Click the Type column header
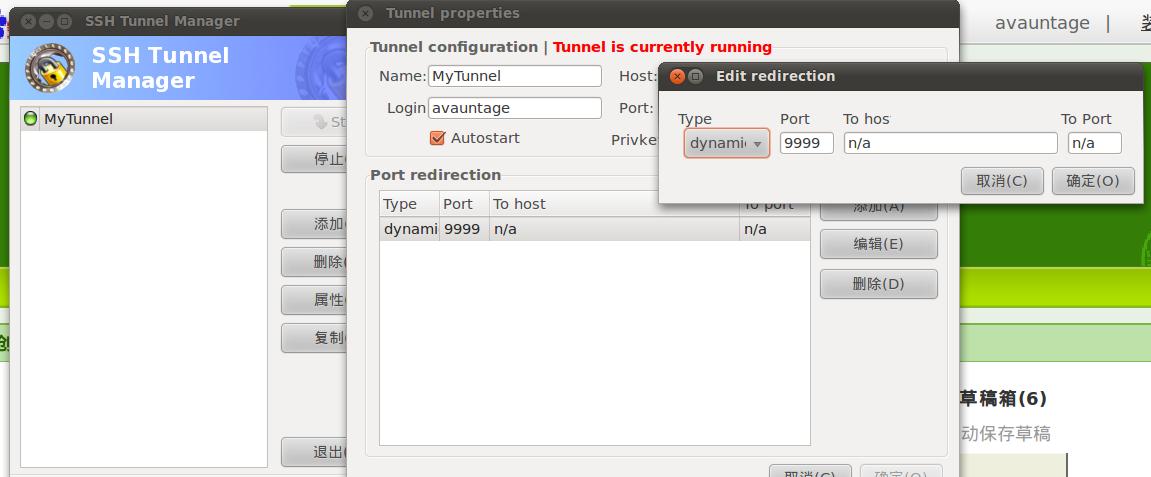The width and height of the screenshot is (1151, 477). (x=410, y=204)
